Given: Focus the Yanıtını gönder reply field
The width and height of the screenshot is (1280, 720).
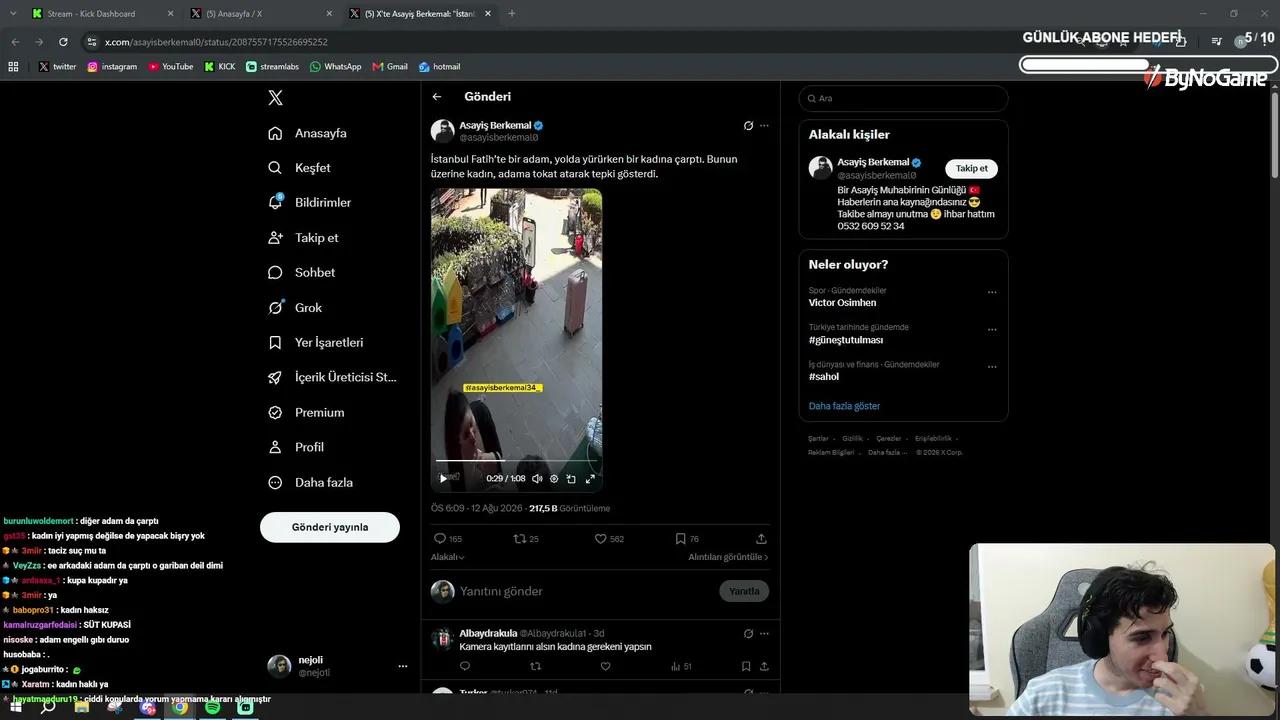Looking at the screenshot, I should click(x=585, y=591).
